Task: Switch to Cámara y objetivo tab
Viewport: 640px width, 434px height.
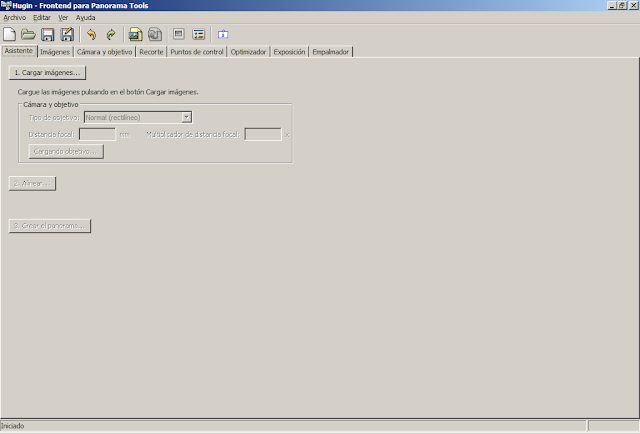Action: (104, 52)
